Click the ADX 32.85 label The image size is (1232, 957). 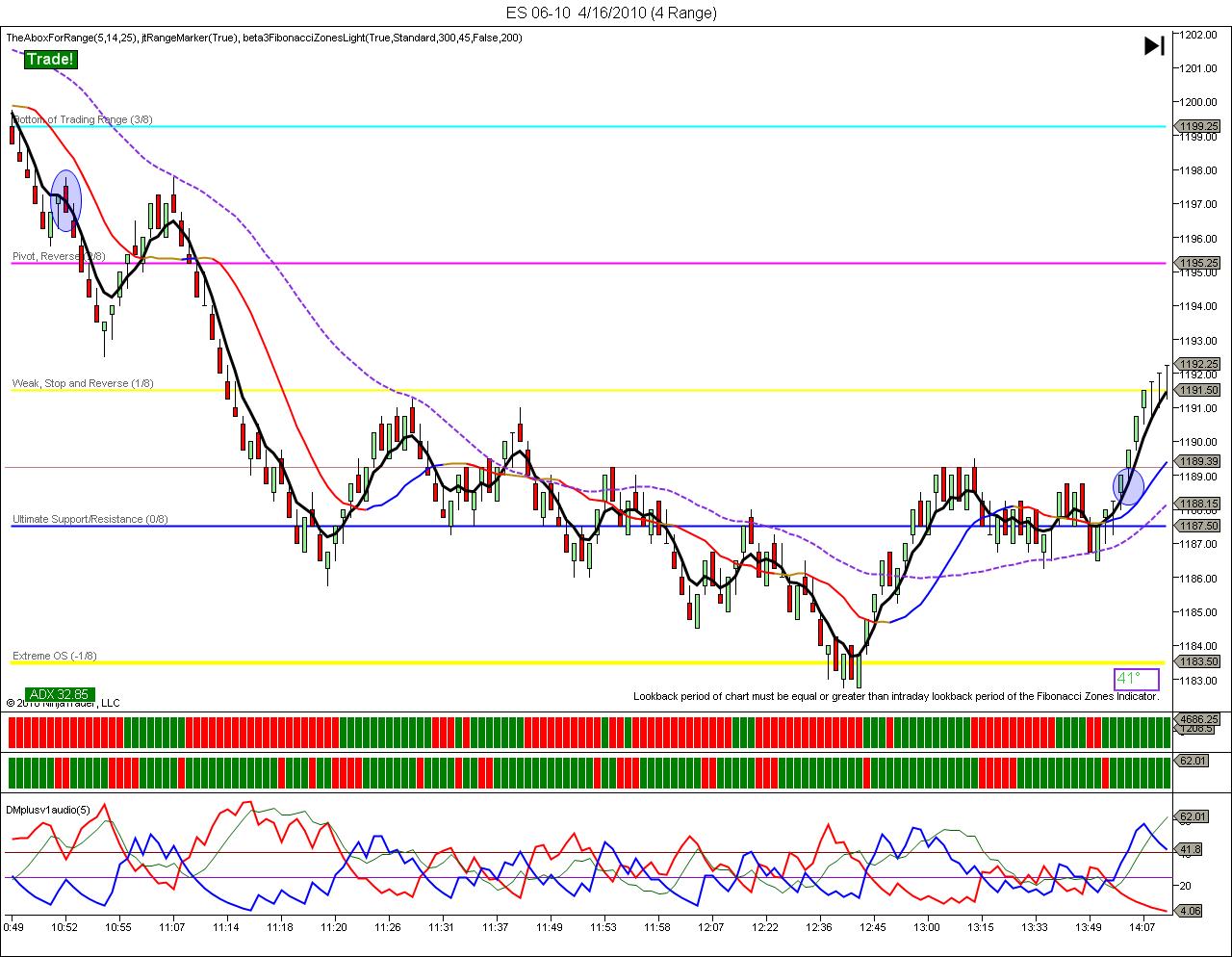pyautogui.click(x=59, y=693)
